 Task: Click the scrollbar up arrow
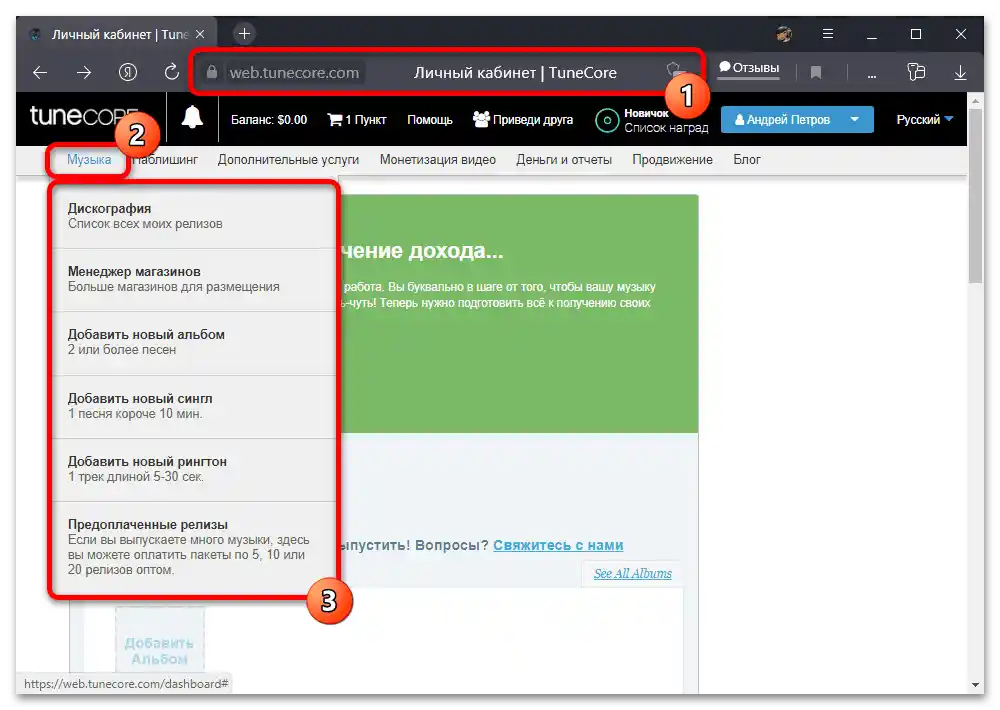(975, 101)
